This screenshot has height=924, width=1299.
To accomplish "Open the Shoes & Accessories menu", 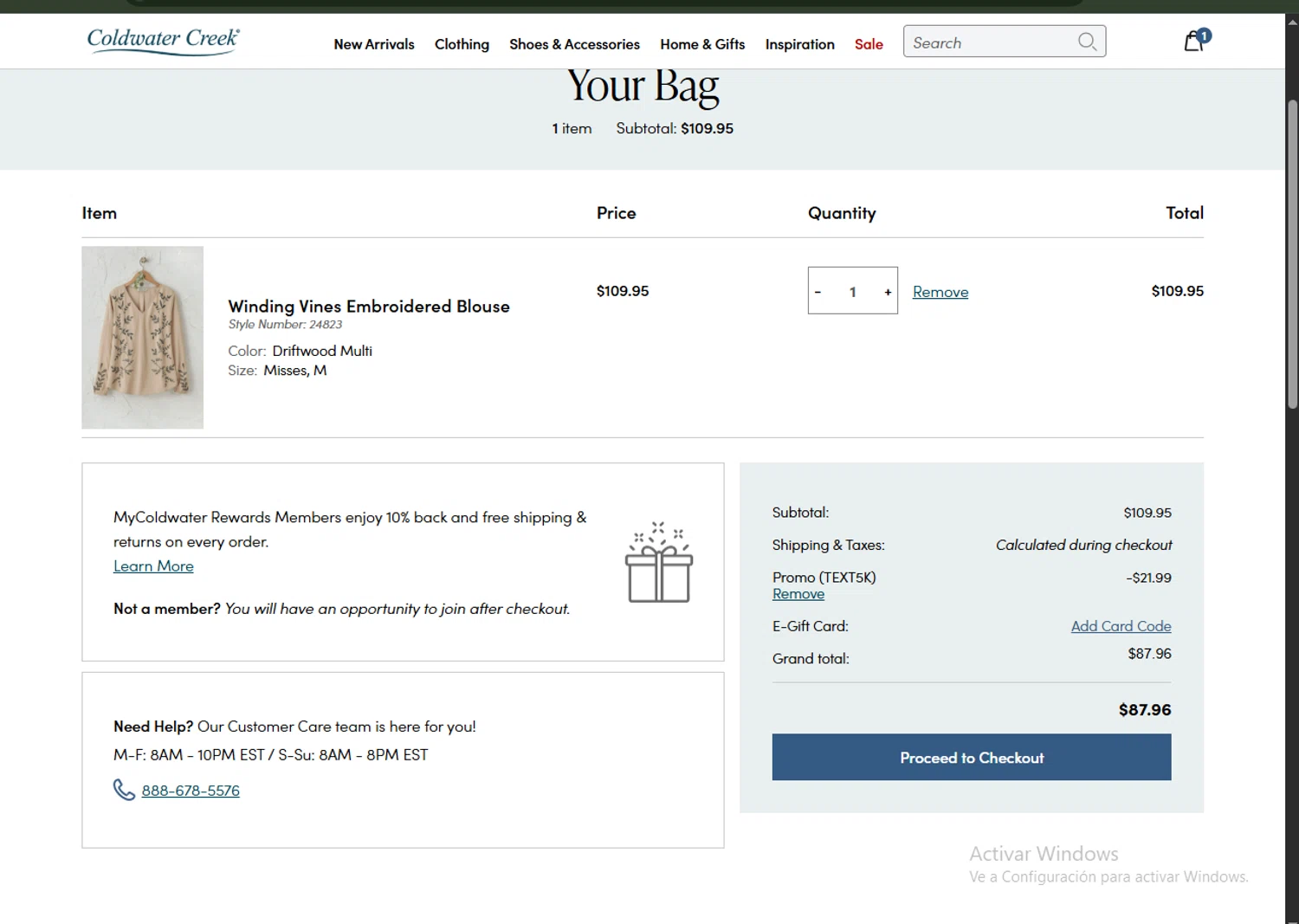I will click(574, 44).
